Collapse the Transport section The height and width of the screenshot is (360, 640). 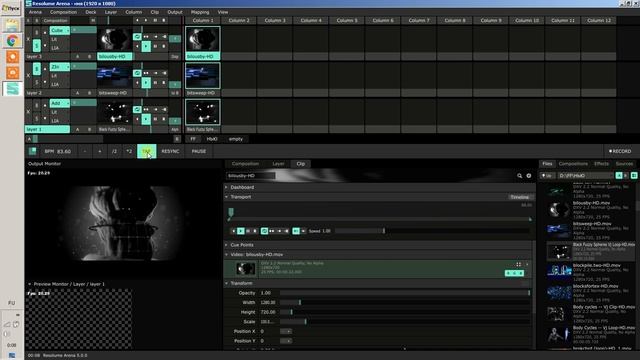click(x=227, y=197)
